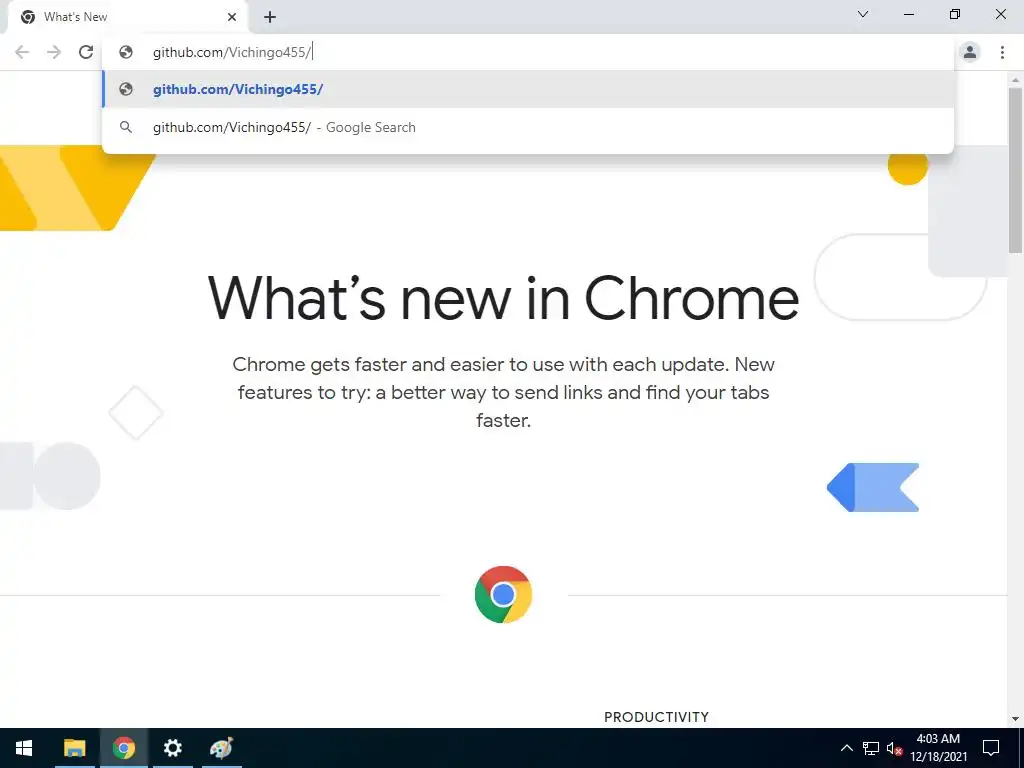This screenshot has width=1024, height=768.
Task: Open Settings gear in the taskbar
Action: pos(172,748)
